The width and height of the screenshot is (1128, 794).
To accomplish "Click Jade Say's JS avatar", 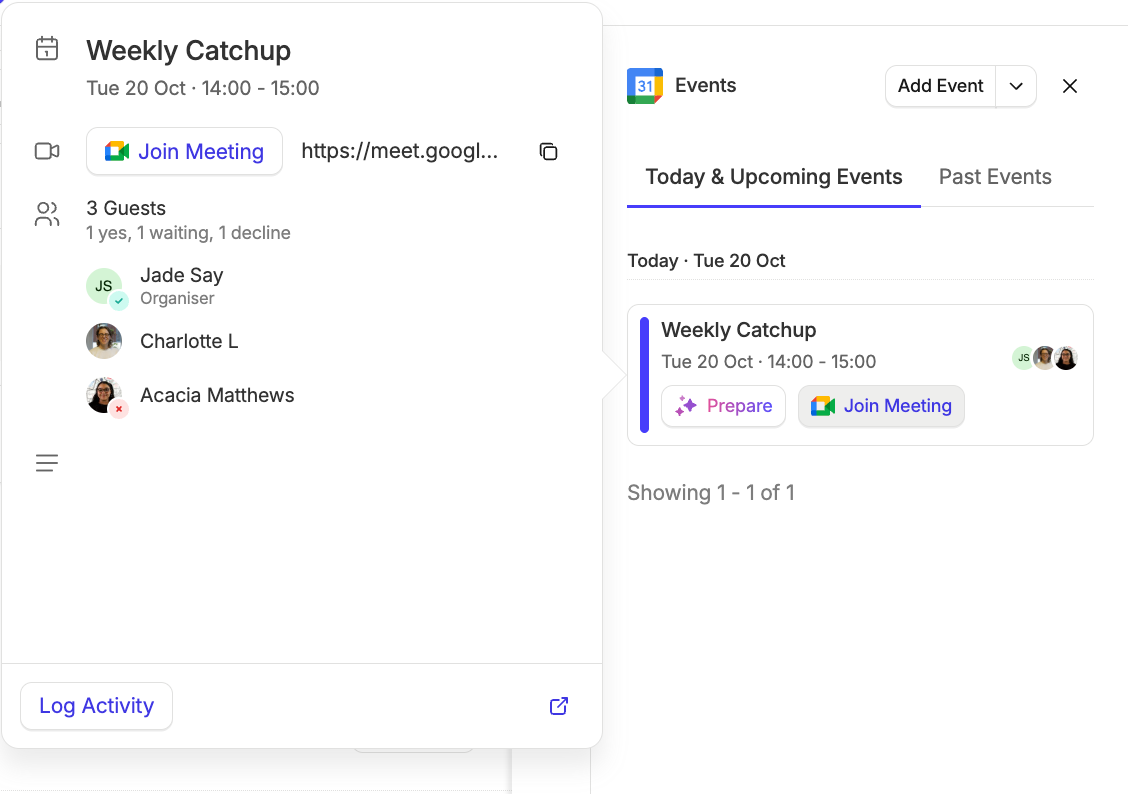I will (104, 286).
